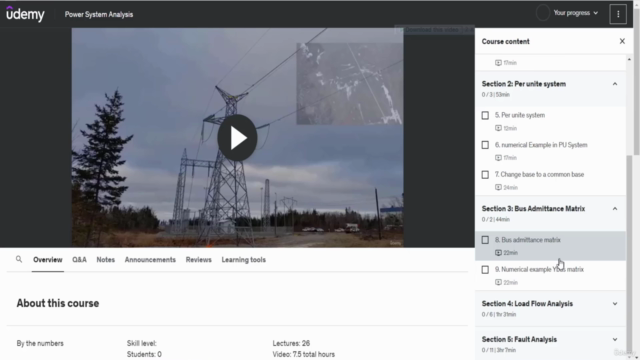Click the About this course heading

pos(58,303)
